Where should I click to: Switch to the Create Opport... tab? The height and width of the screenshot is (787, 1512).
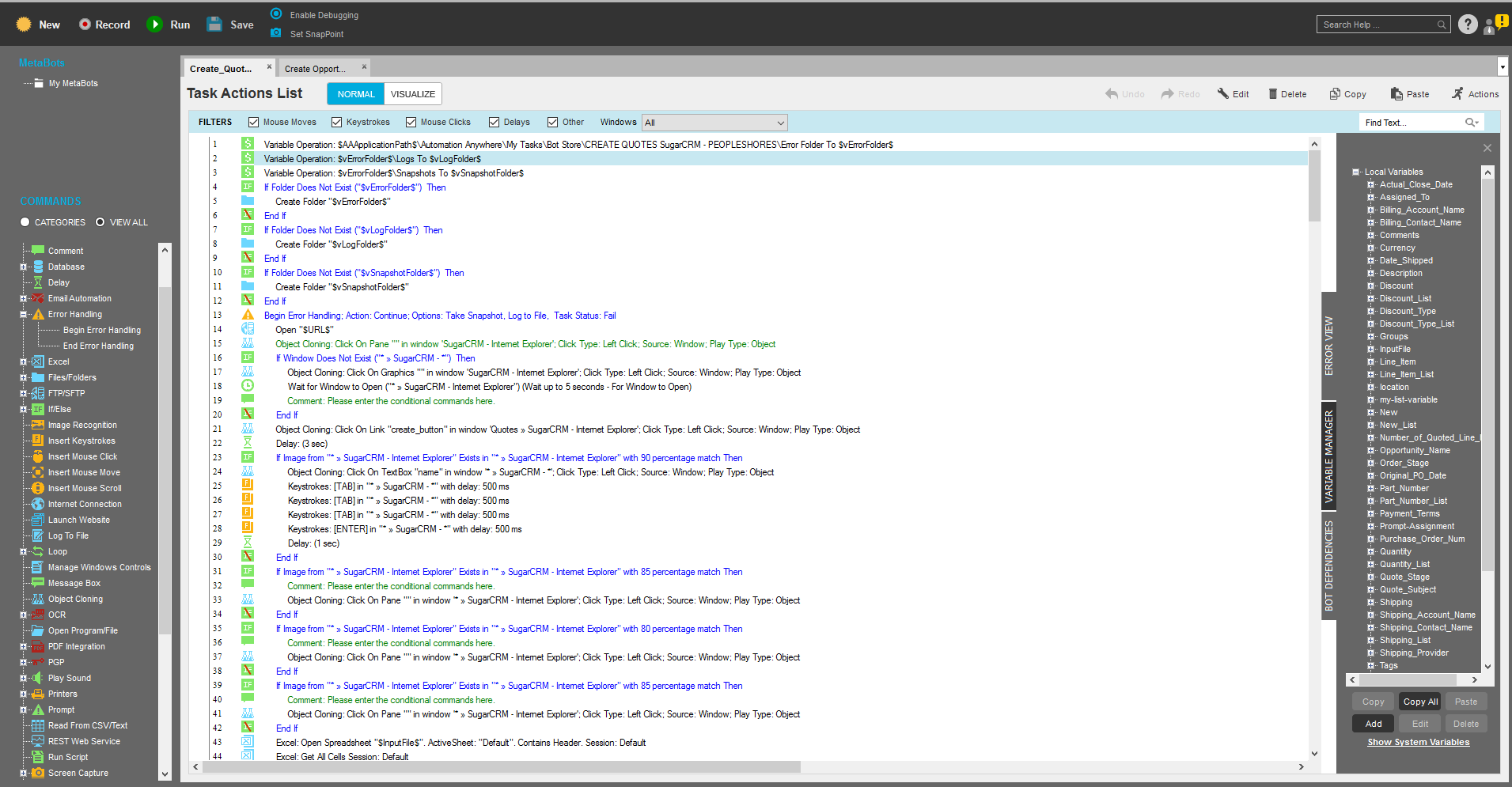315,69
